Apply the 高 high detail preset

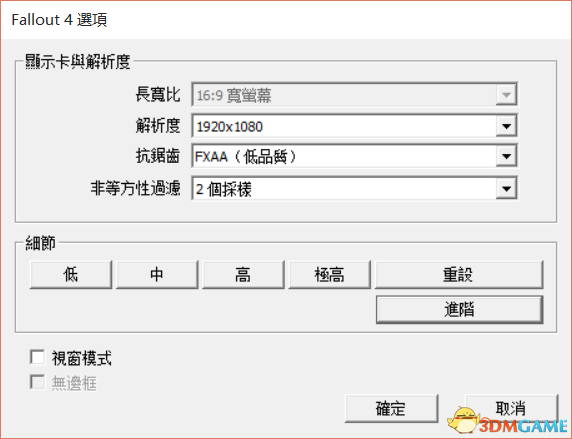243,274
